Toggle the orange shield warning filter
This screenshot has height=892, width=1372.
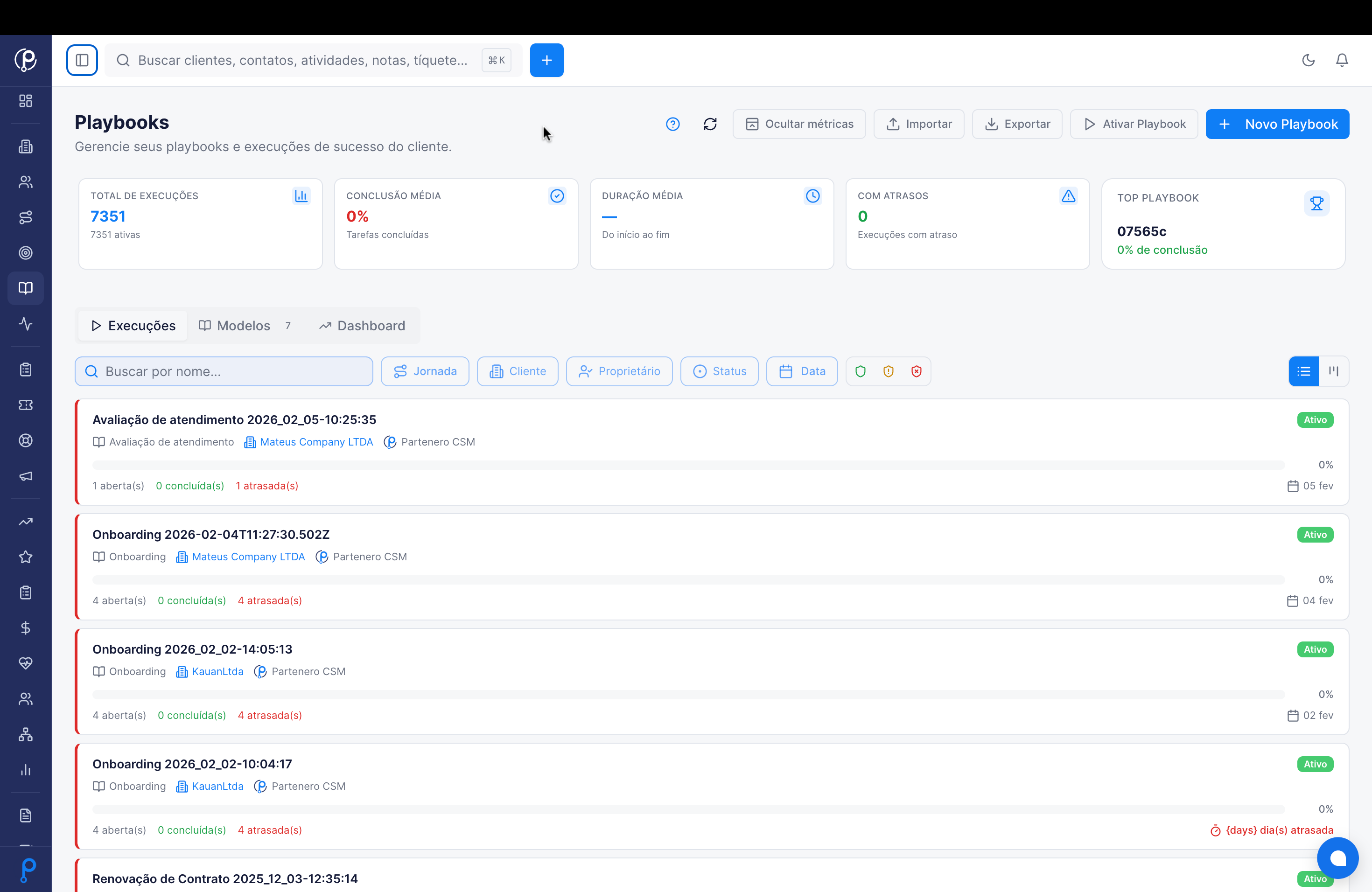pos(889,371)
